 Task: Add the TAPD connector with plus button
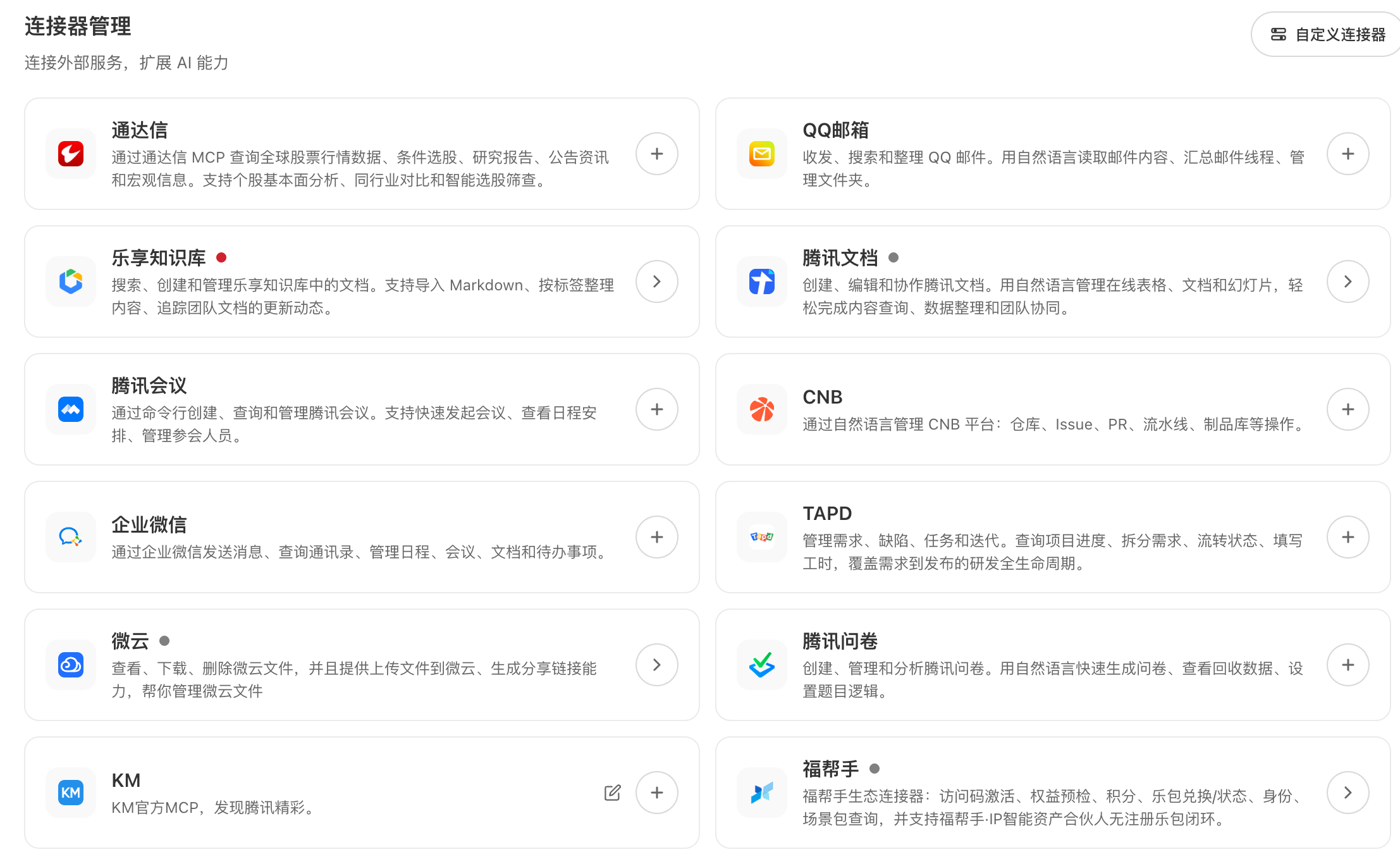tap(1348, 537)
